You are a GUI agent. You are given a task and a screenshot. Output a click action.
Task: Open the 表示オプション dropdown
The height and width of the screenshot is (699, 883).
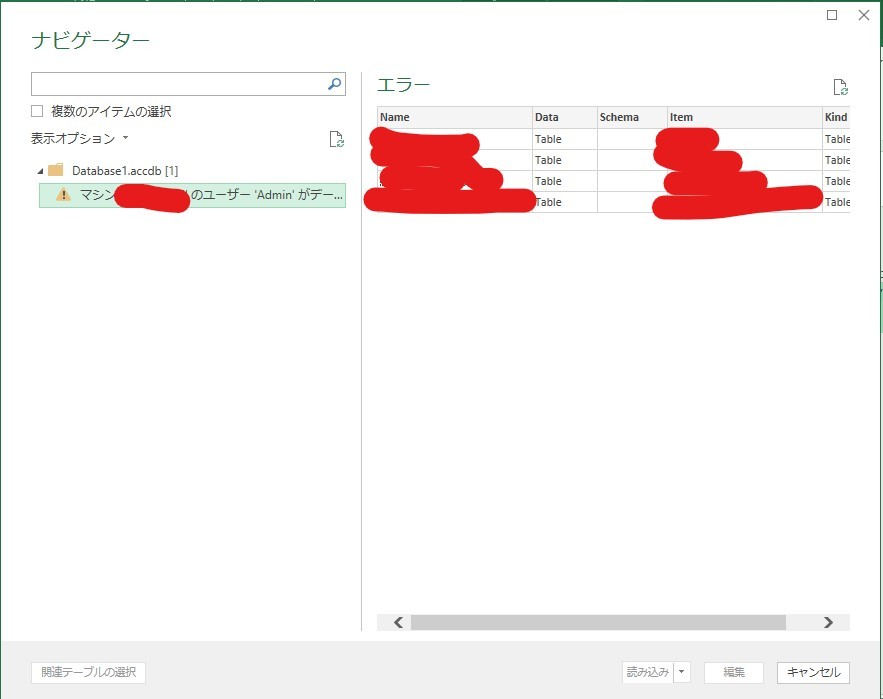pos(79,139)
